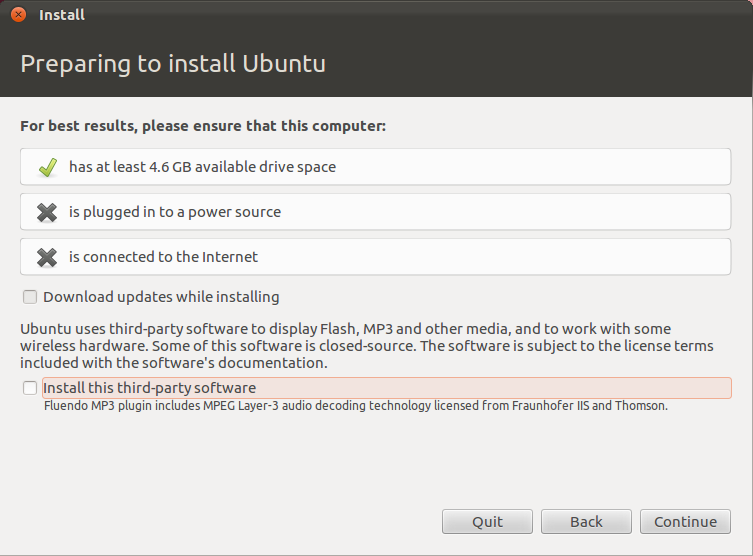Tick the Install this third-party software checkbox
This screenshot has height=556, width=753.
pos(30,388)
